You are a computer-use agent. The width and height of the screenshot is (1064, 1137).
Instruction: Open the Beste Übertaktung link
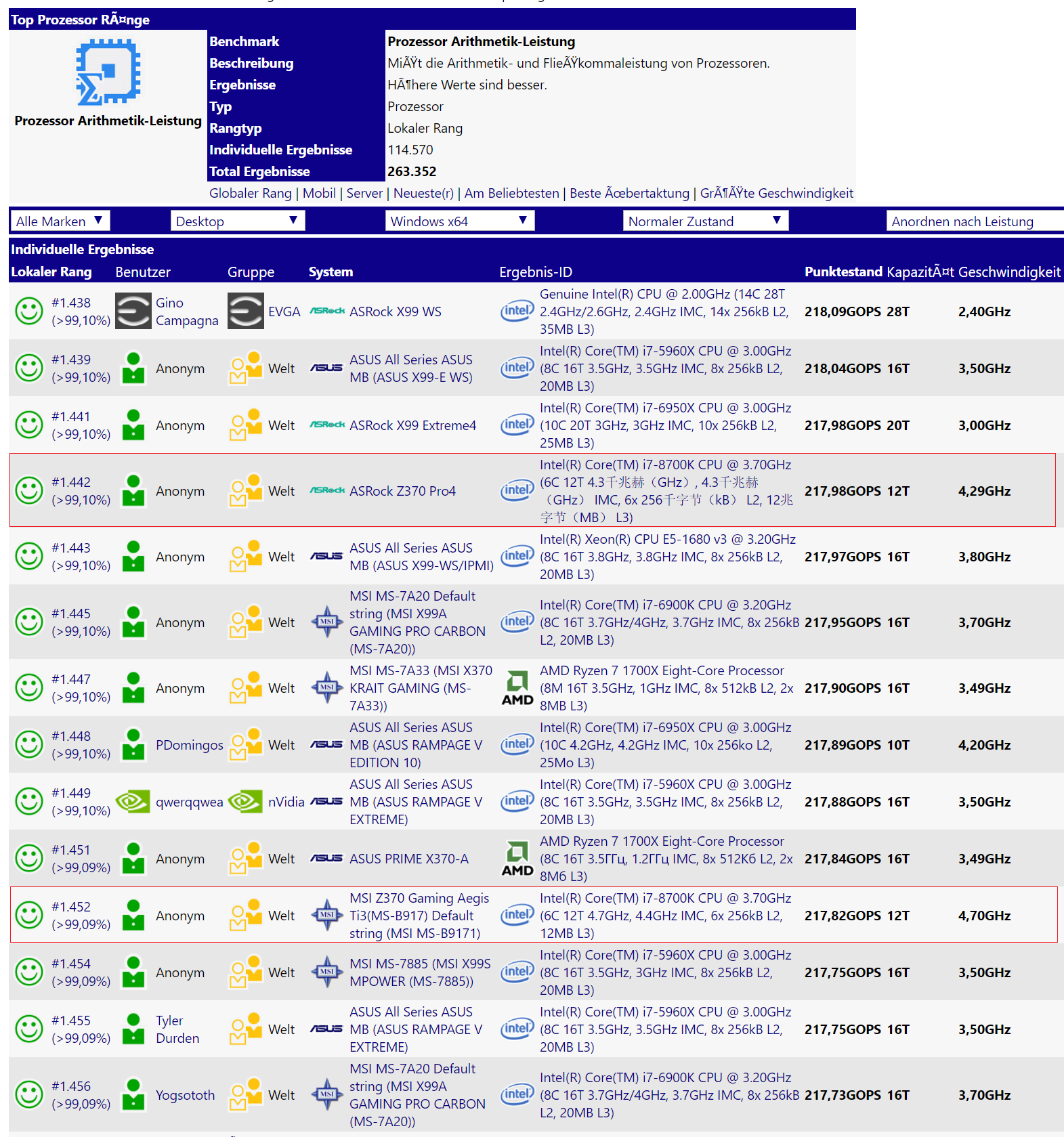point(630,193)
